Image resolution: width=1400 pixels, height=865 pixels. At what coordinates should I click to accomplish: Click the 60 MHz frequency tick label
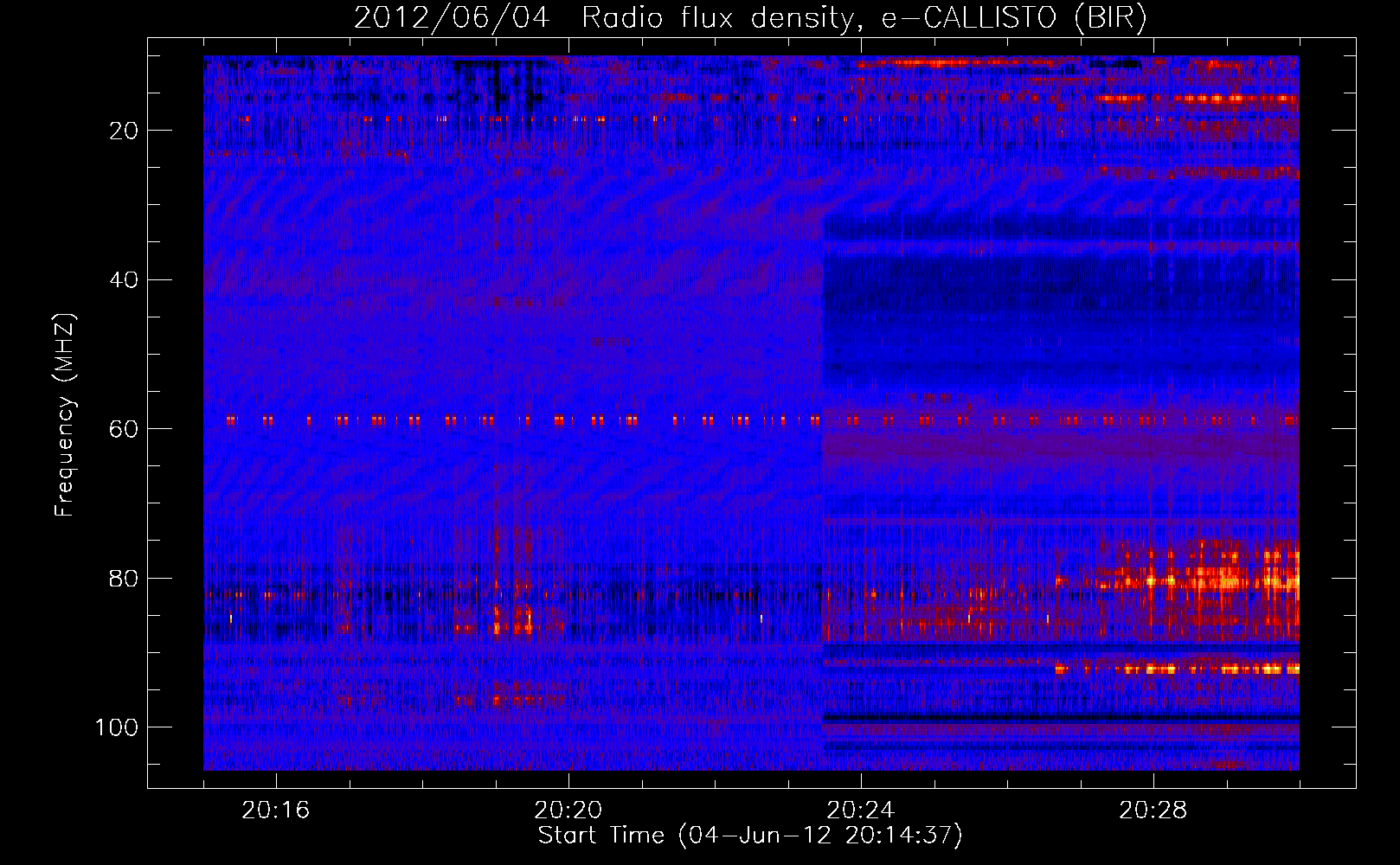pyautogui.click(x=125, y=429)
